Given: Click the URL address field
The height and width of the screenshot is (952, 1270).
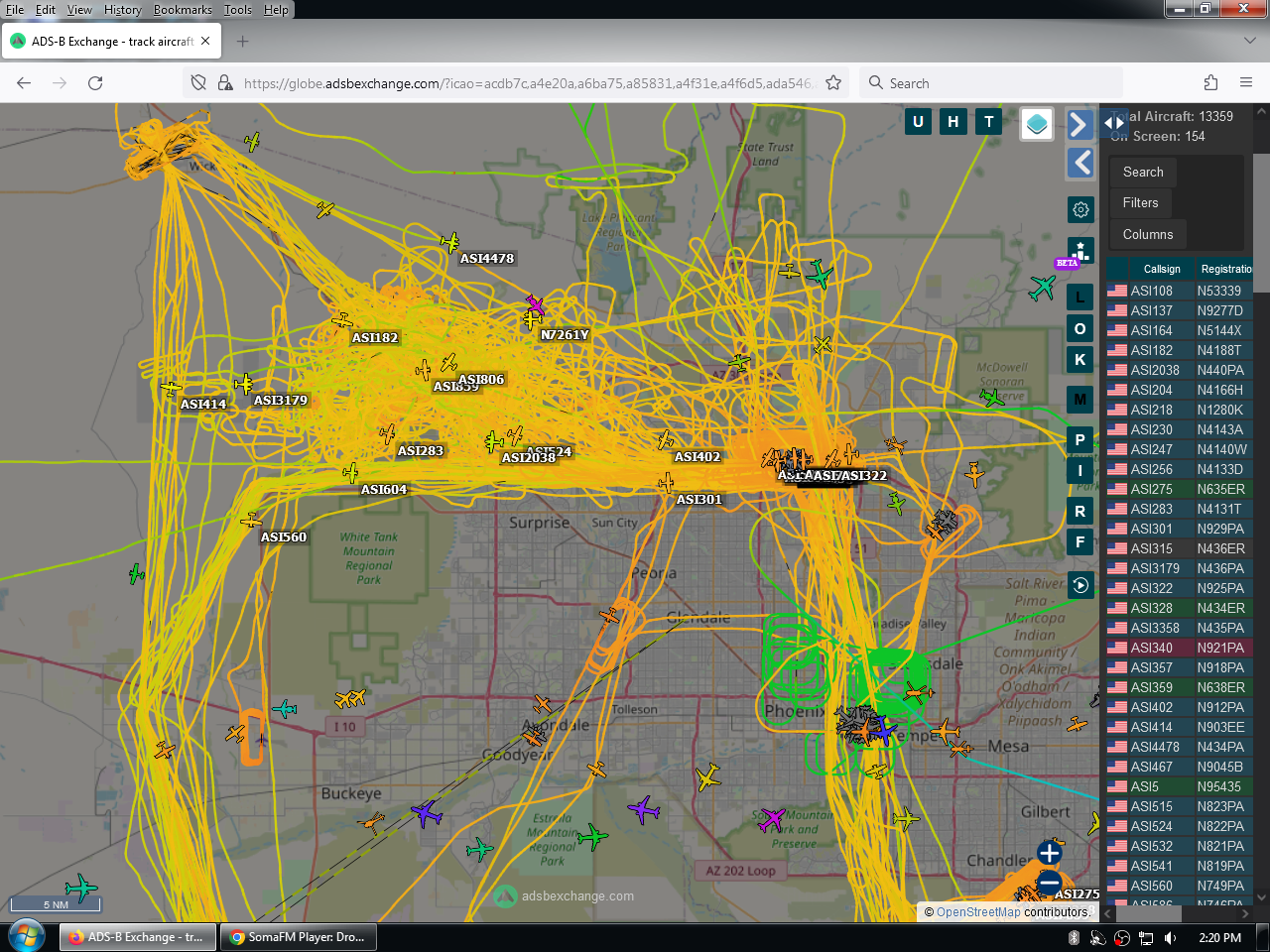Looking at the screenshot, I should coord(529,83).
